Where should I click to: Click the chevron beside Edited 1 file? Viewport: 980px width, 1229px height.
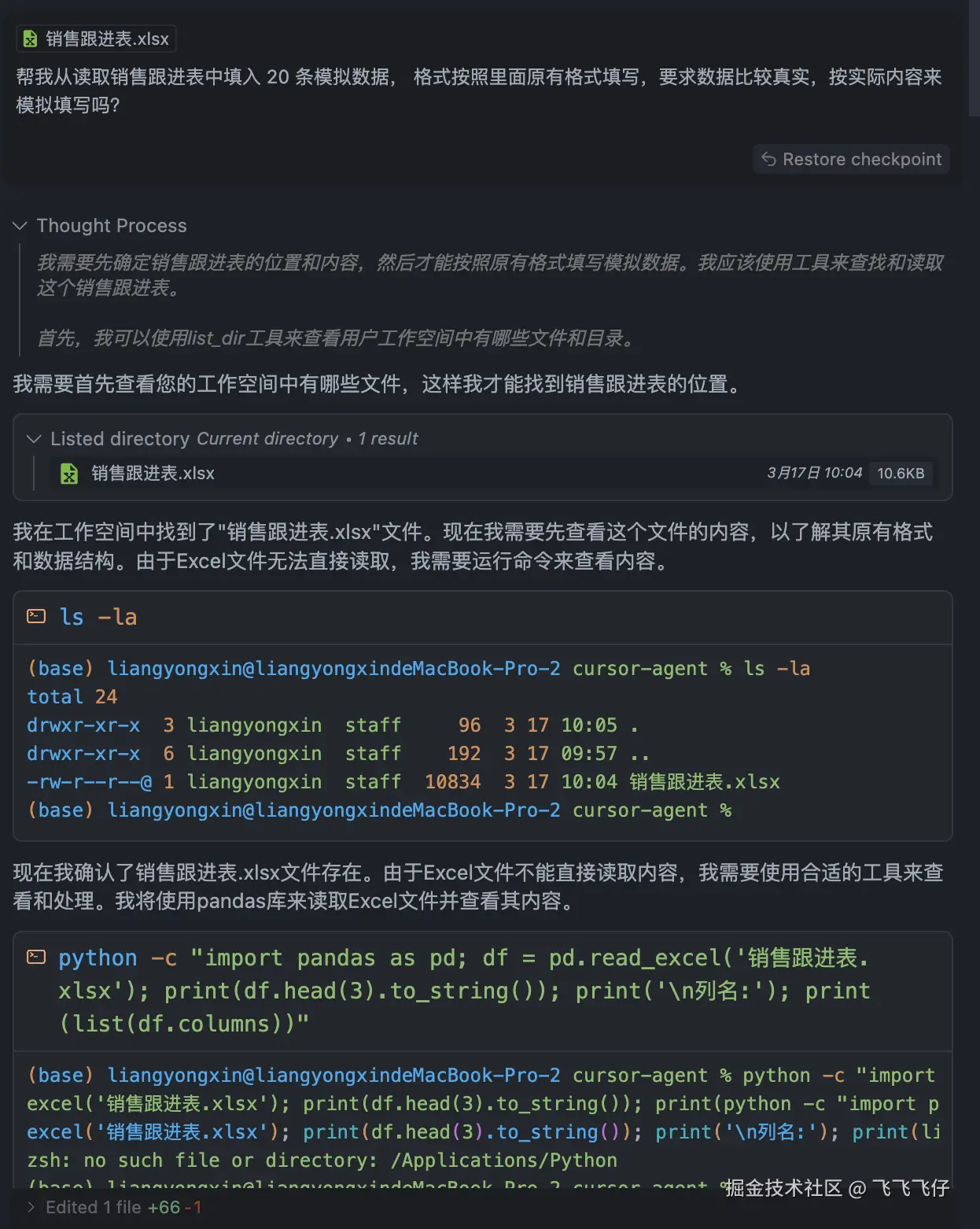[x=31, y=1206]
